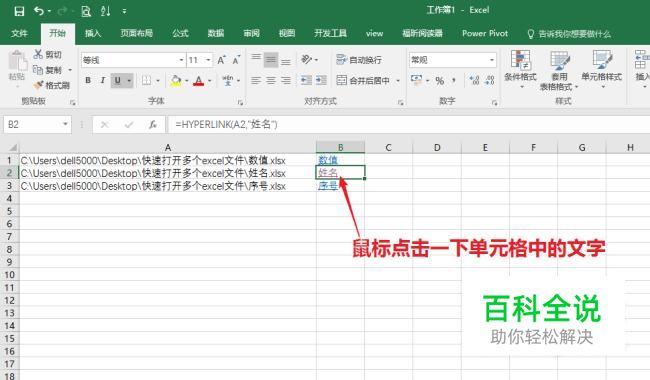Open number format dropdown (常规)

coord(492,60)
